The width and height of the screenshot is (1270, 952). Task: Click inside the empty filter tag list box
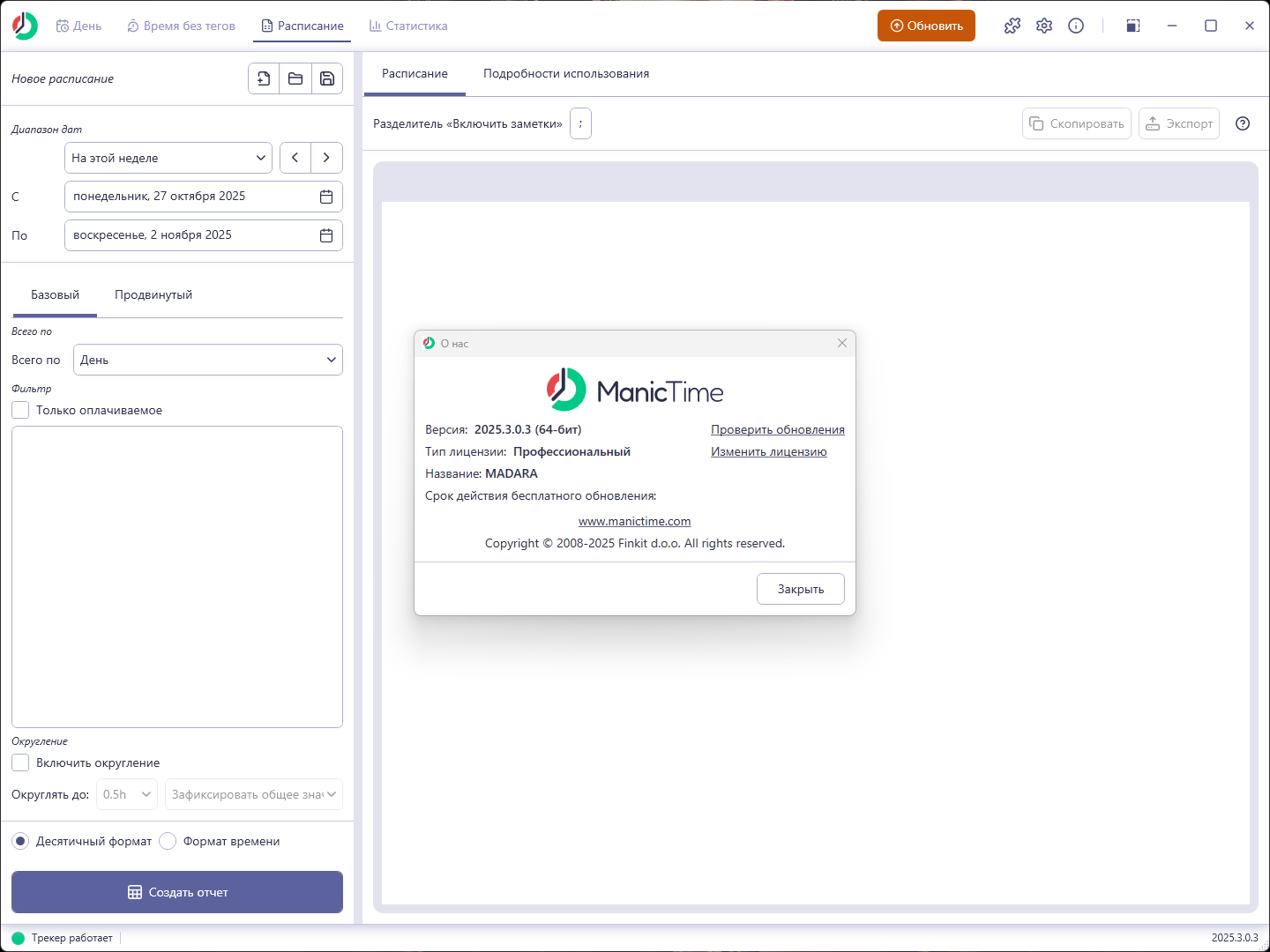tap(177, 577)
